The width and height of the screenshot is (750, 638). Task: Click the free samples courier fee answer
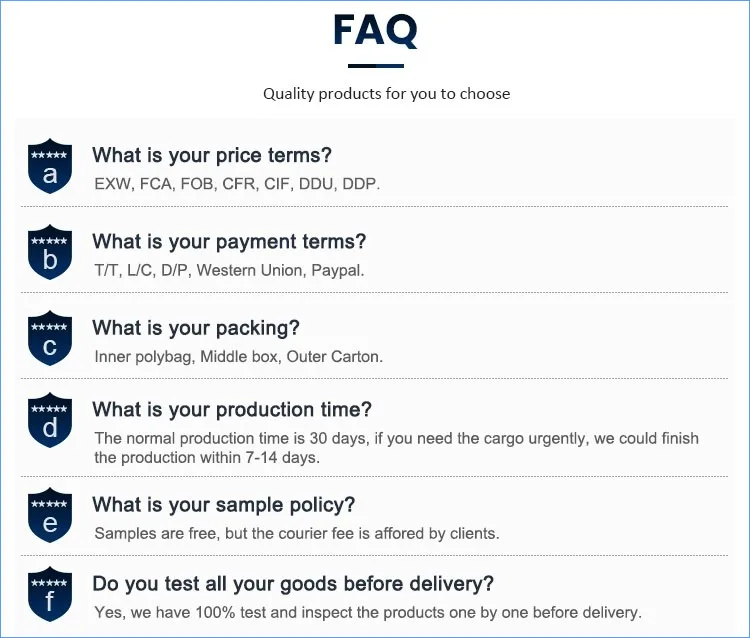click(297, 533)
